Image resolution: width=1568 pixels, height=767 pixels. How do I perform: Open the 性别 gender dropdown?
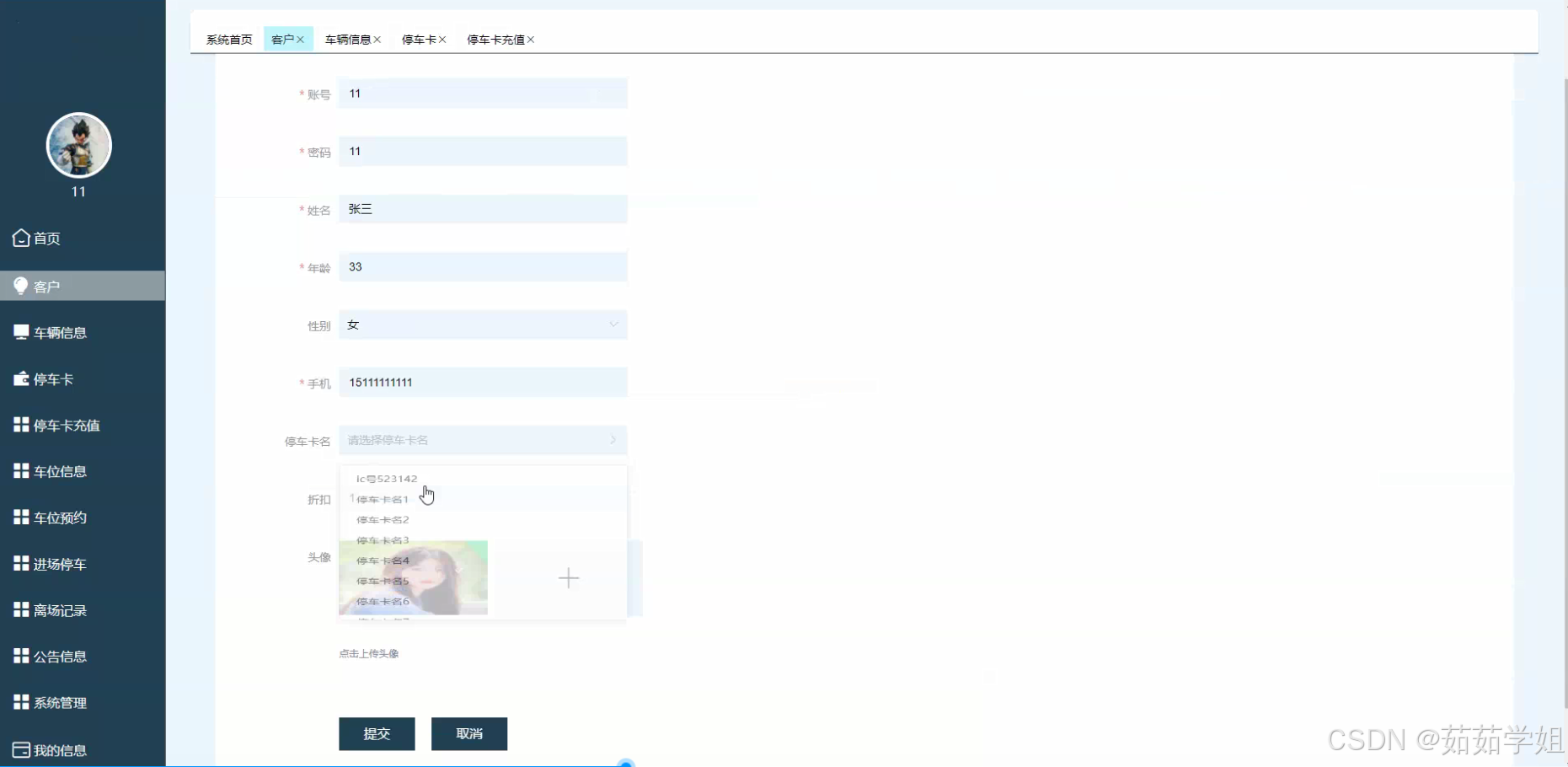pos(482,324)
